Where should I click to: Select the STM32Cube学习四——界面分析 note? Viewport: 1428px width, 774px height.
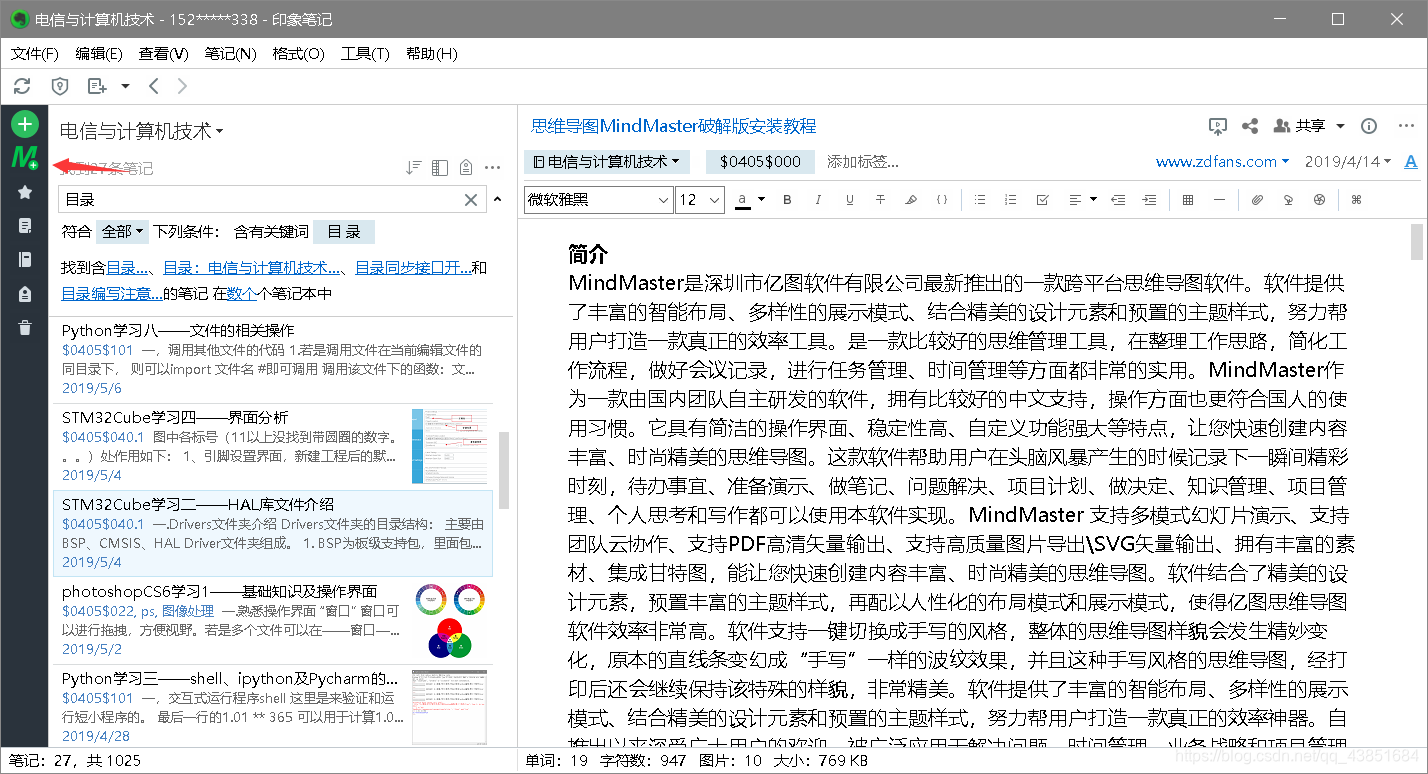click(272, 446)
